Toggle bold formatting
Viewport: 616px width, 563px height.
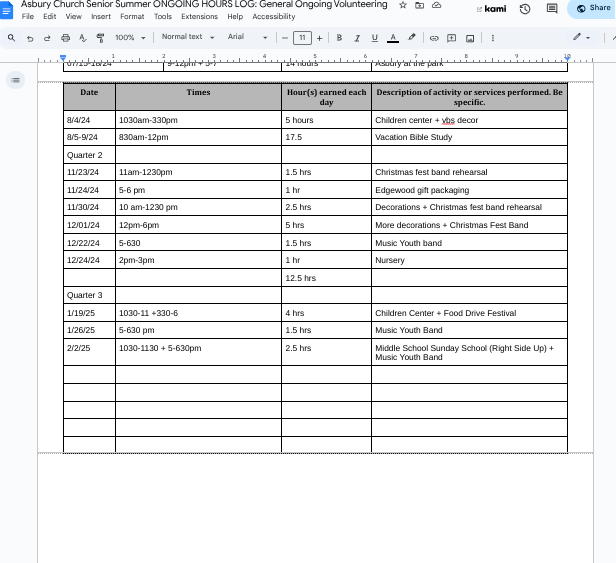[339, 38]
